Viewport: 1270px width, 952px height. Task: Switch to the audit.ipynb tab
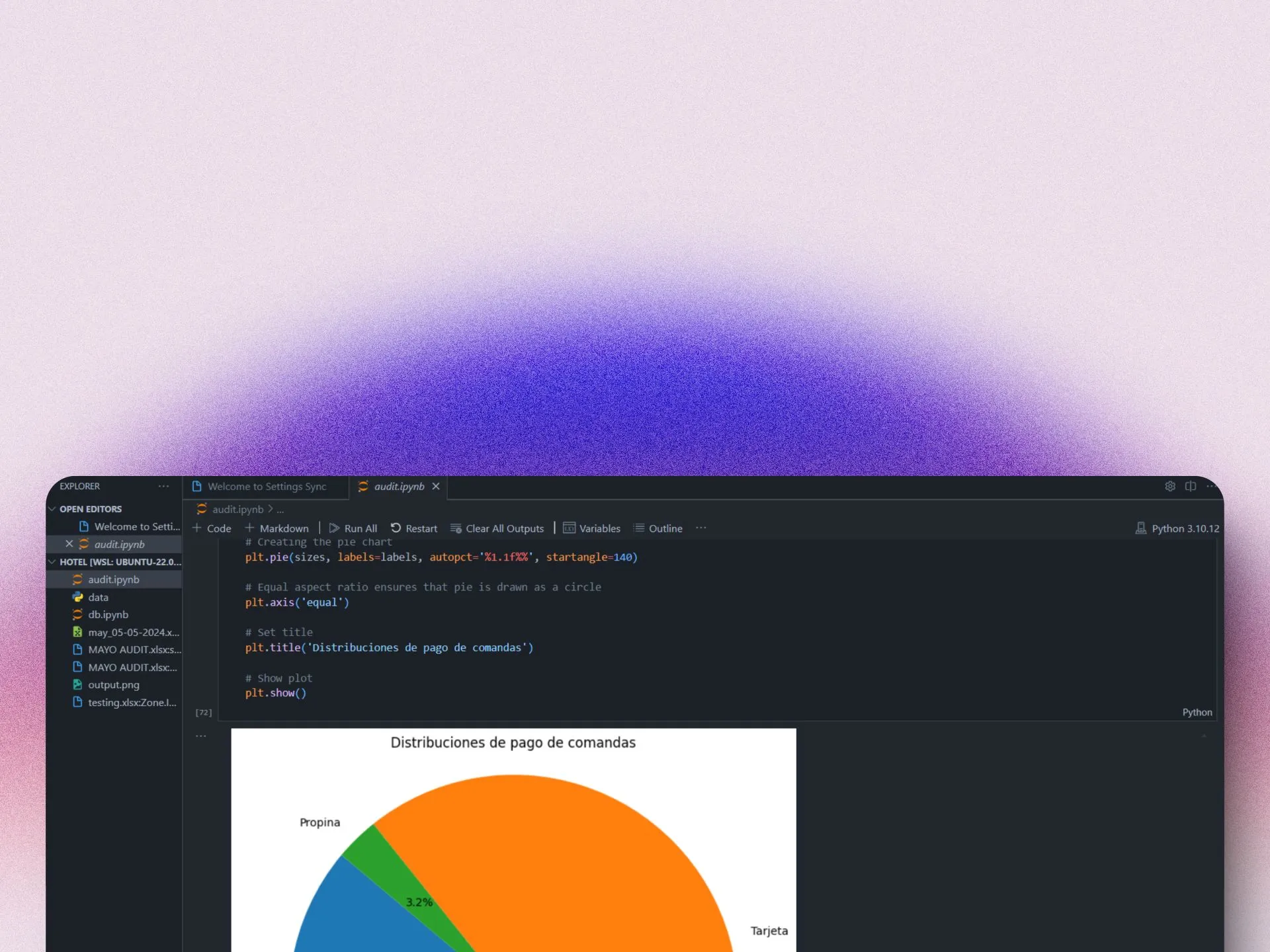pos(397,486)
